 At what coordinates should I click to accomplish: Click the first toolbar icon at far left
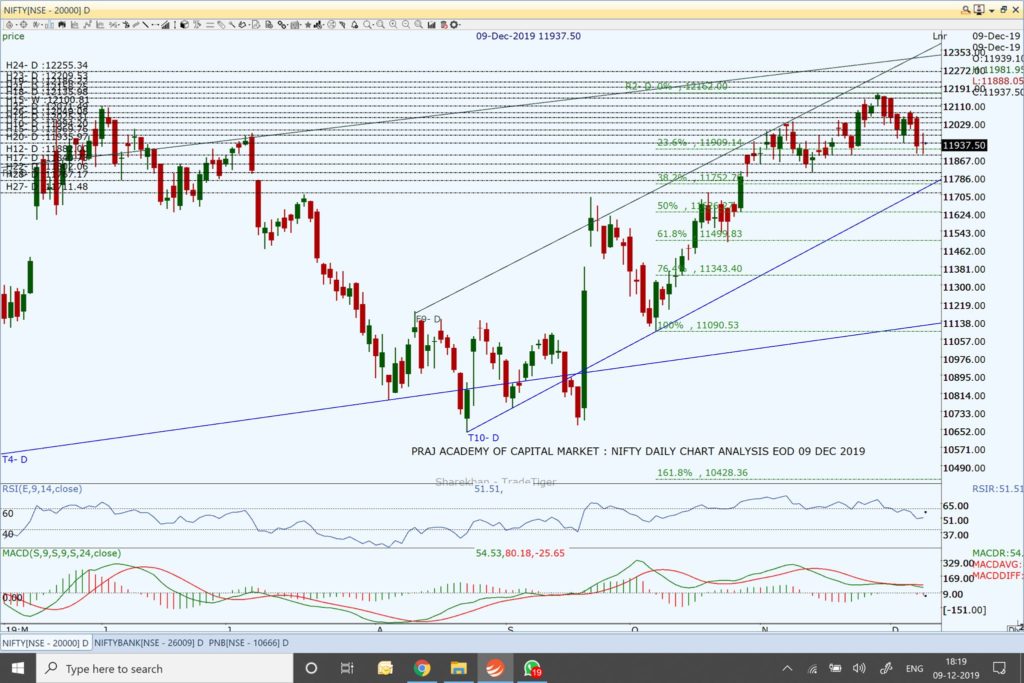tap(10, 25)
